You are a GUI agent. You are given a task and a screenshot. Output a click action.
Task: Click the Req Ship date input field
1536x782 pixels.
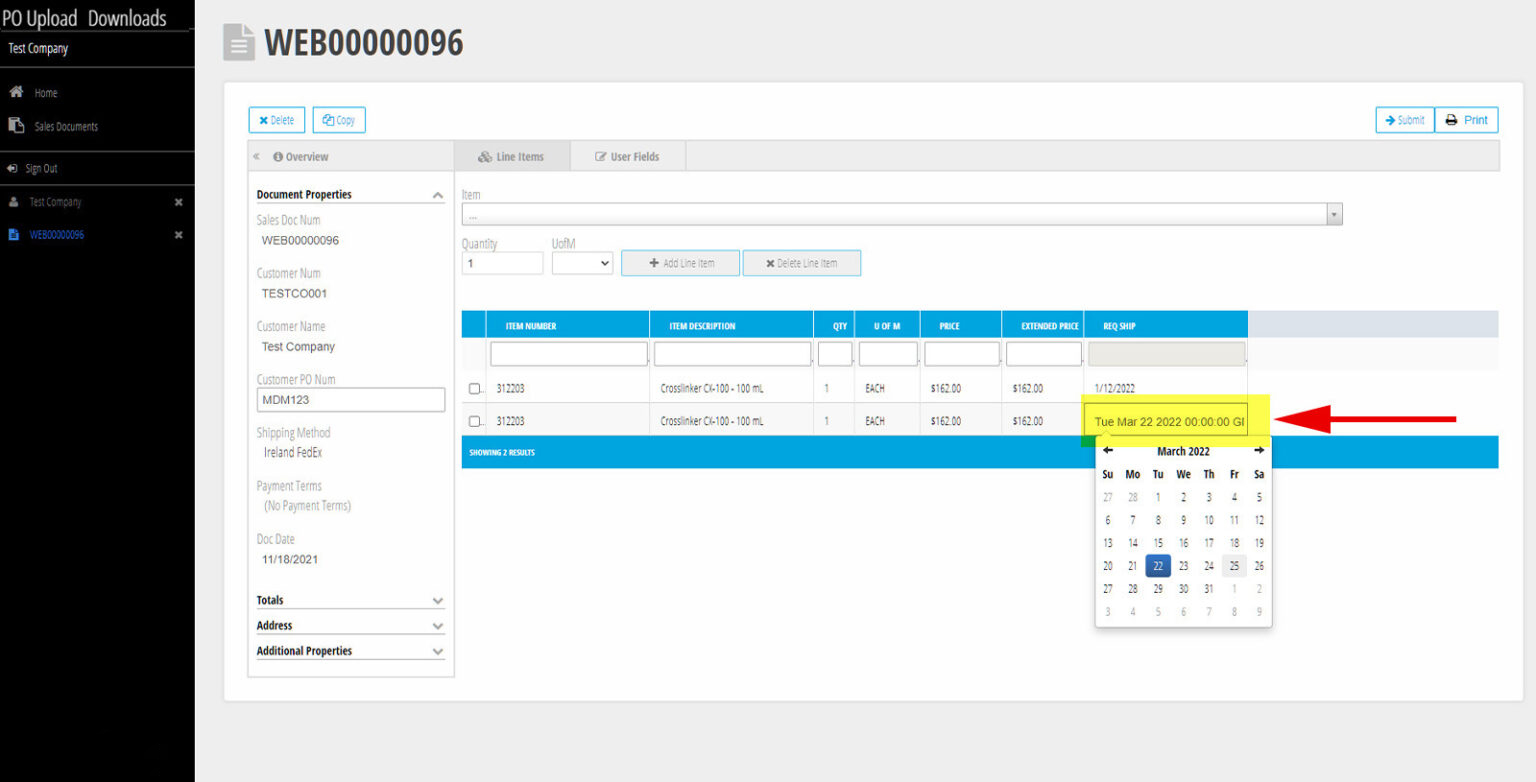click(x=1168, y=421)
